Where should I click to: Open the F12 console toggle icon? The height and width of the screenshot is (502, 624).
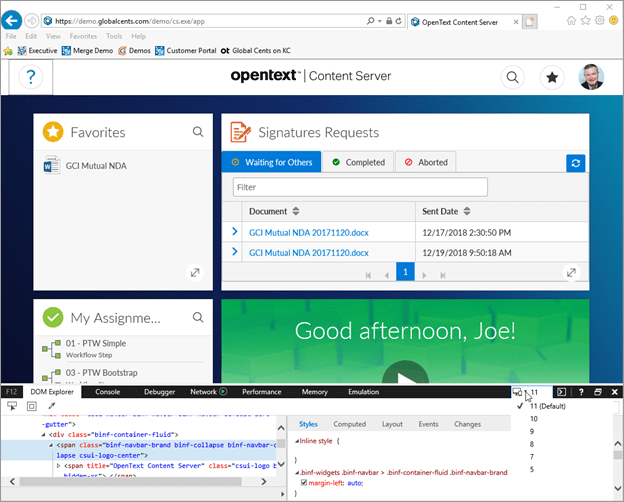561,392
